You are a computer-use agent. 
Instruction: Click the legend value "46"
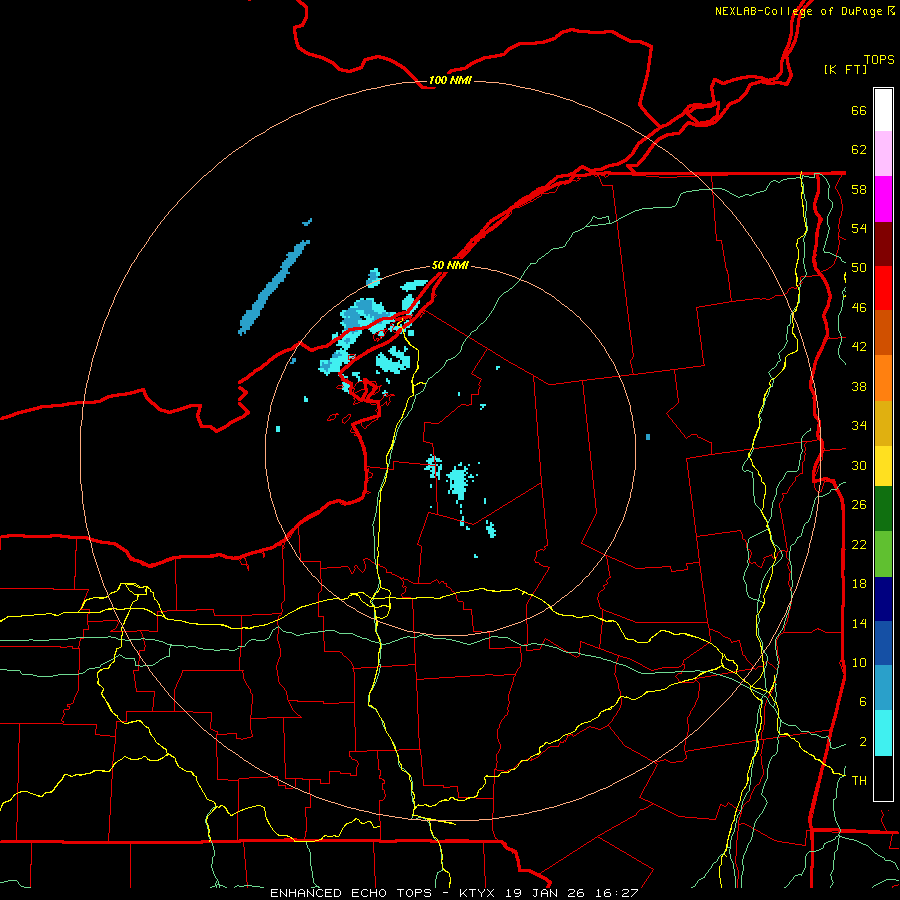point(859,308)
